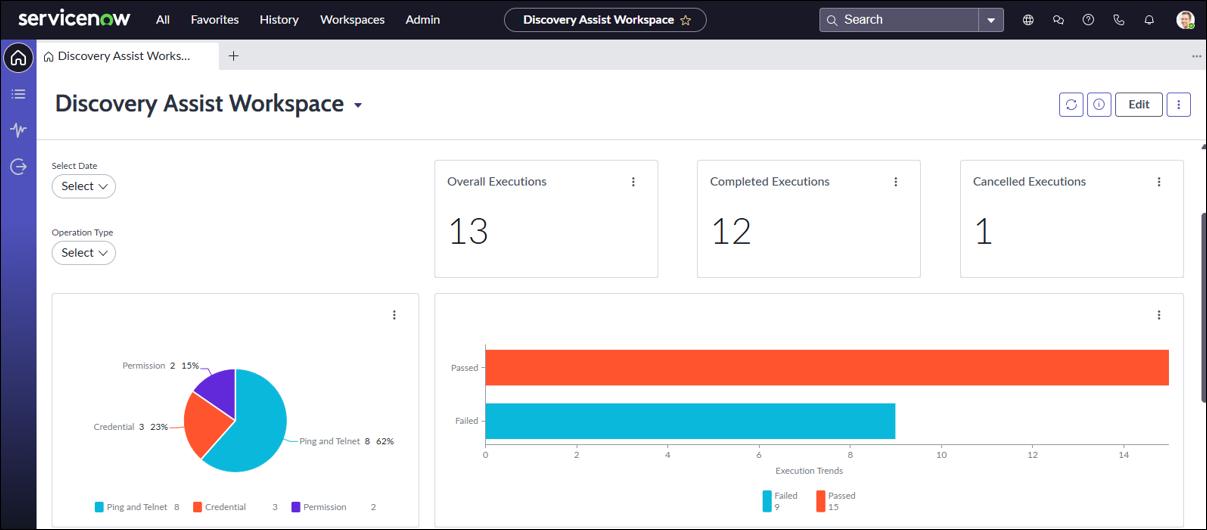Refresh the dashboard
This screenshot has width=1207, height=530.
pyautogui.click(x=1071, y=104)
